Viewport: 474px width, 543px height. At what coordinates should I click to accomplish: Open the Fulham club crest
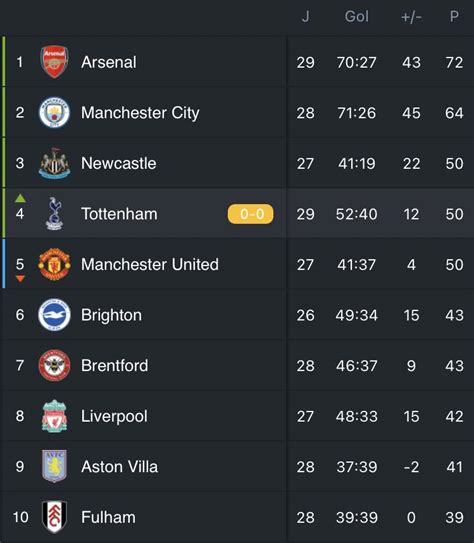[54, 517]
